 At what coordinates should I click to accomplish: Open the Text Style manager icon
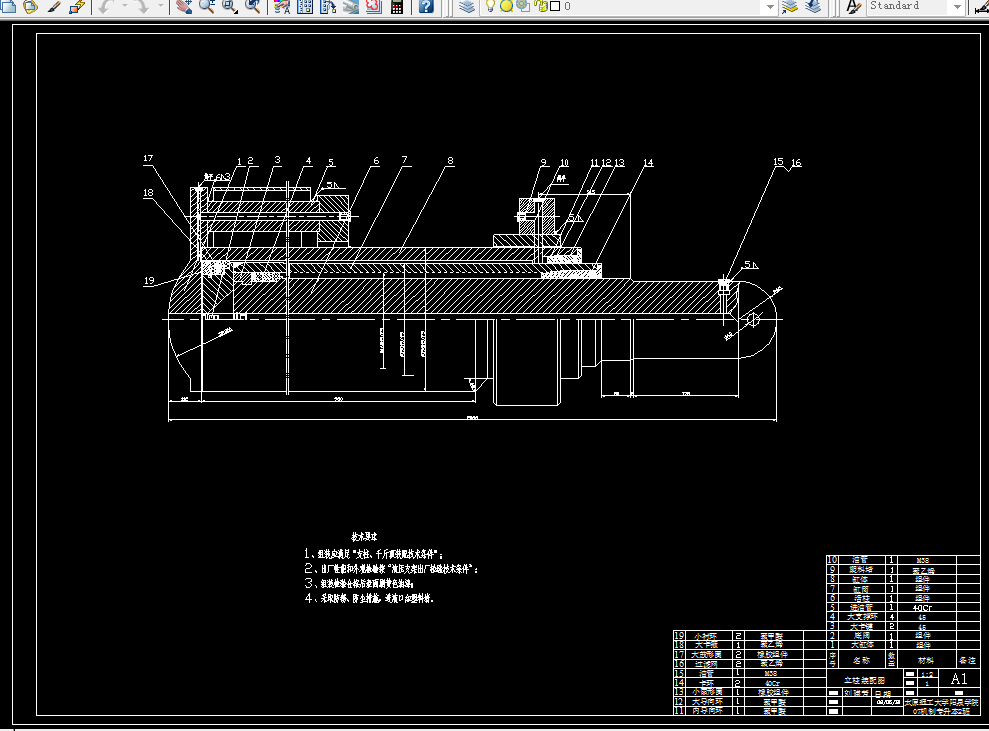point(853,6)
